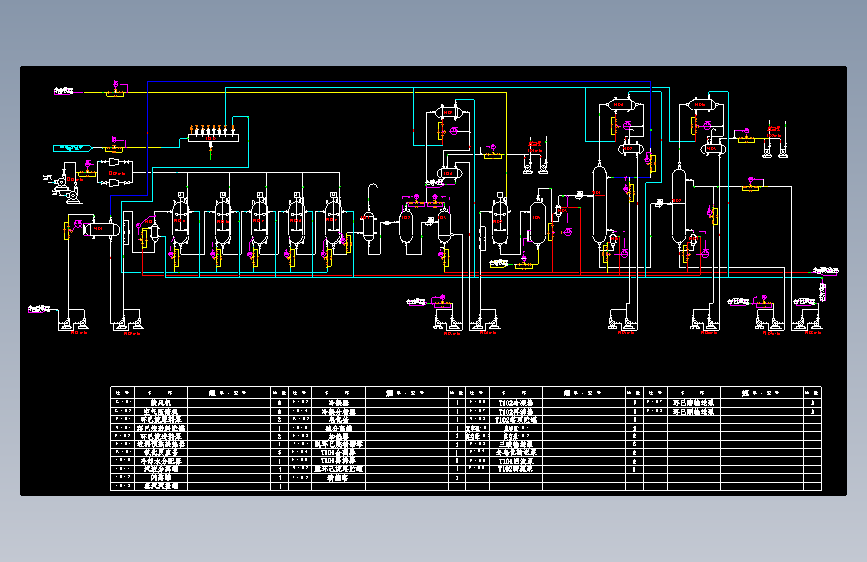Click the T102冷凝器 table cell

(x=516, y=403)
